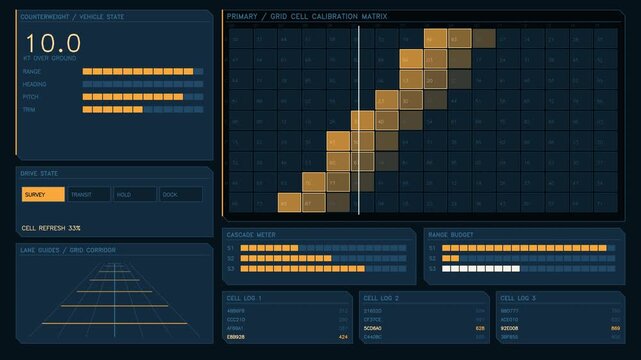Click the TRIM segmented bar
Image resolution: width=641 pixels, height=360 pixels.
point(143,110)
